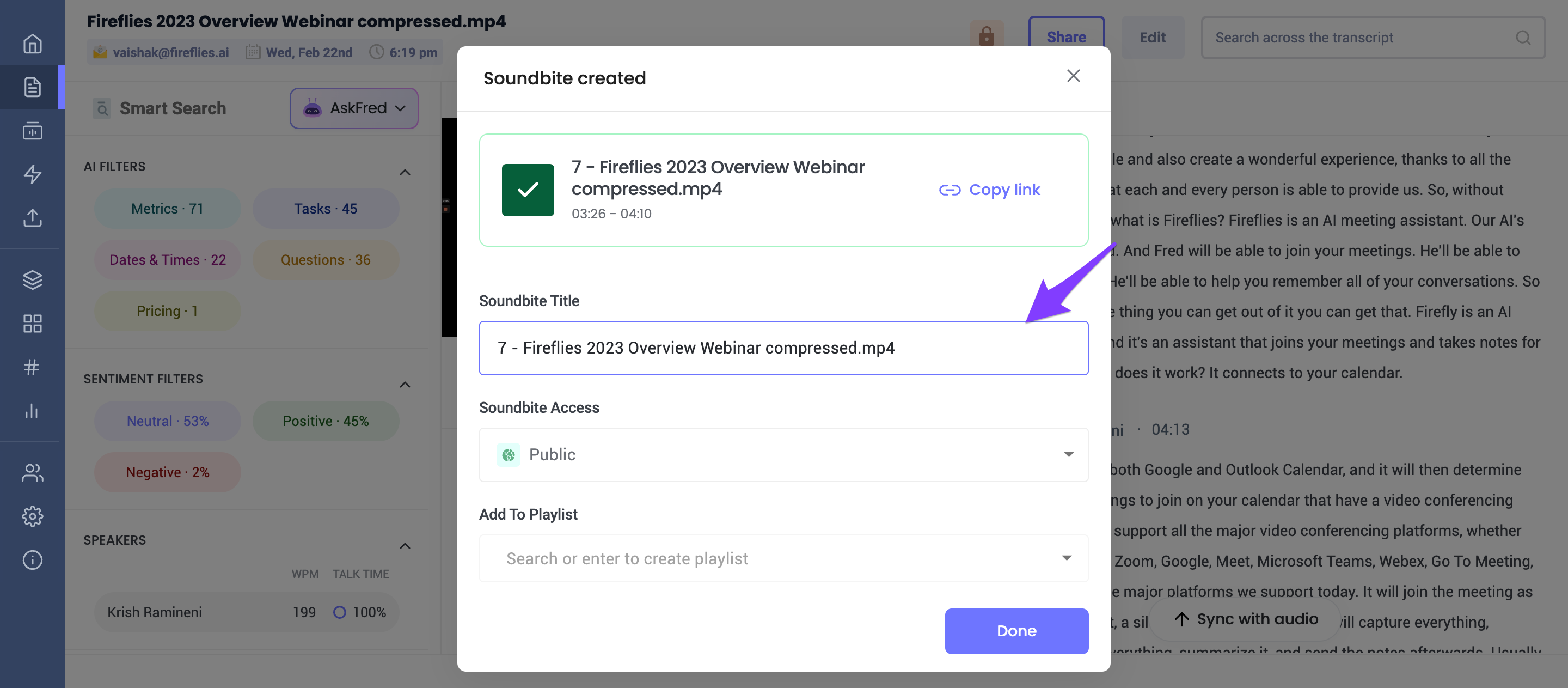Select speaker Krish Ramineni row
This screenshot has width=1568, height=688.
247,612
